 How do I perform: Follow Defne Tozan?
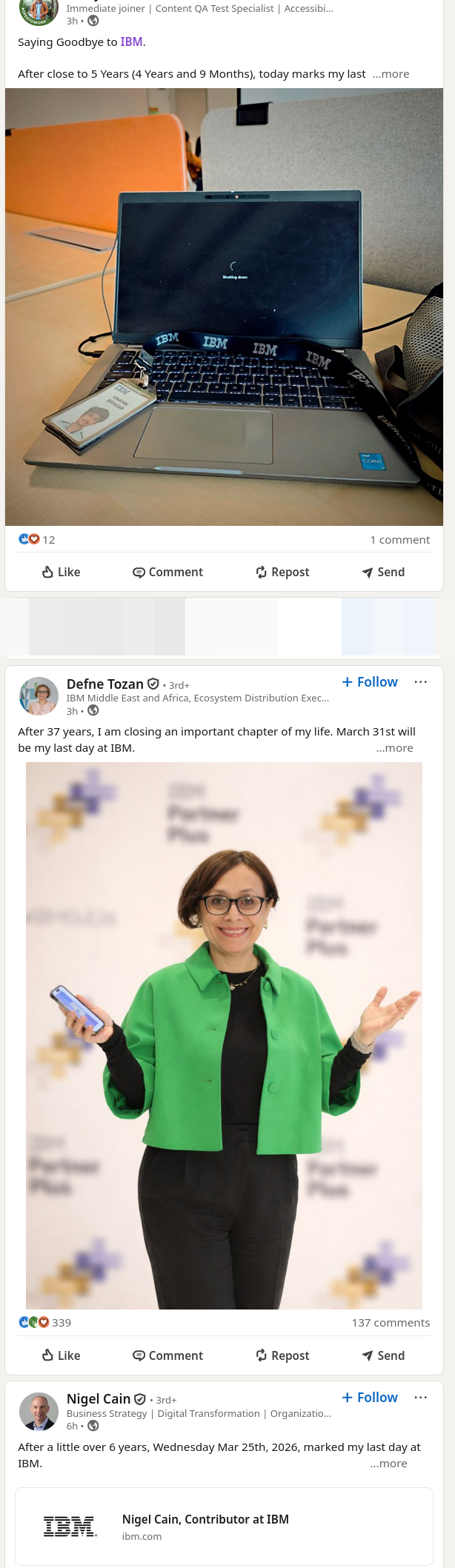point(370,682)
